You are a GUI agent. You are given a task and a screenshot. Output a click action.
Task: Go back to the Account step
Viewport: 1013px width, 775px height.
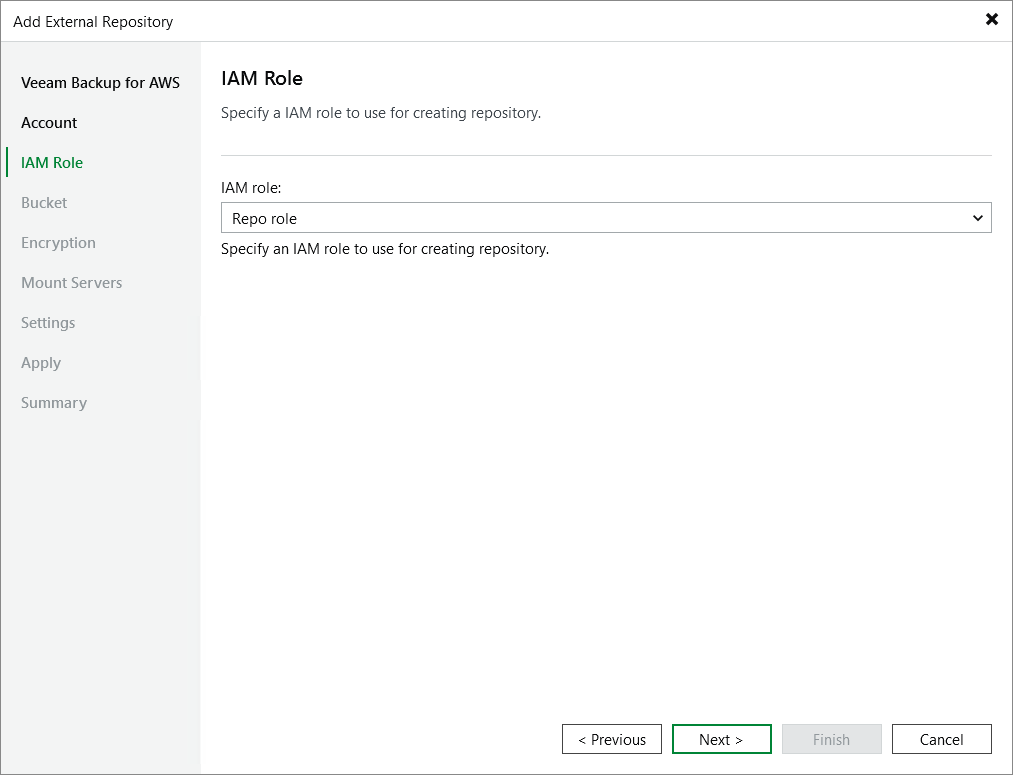[x=49, y=123]
